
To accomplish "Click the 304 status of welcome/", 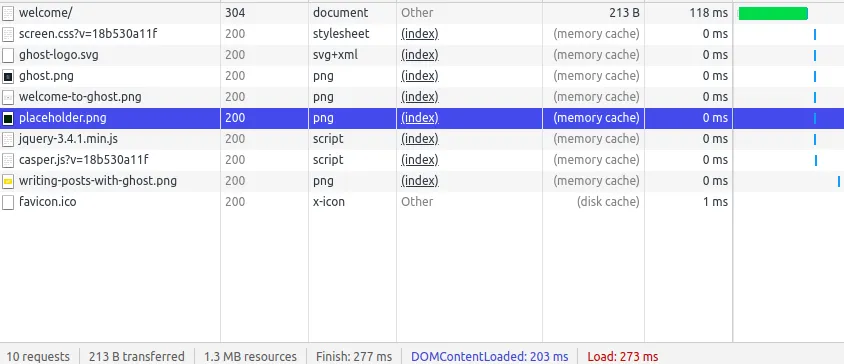I will tap(235, 13).
